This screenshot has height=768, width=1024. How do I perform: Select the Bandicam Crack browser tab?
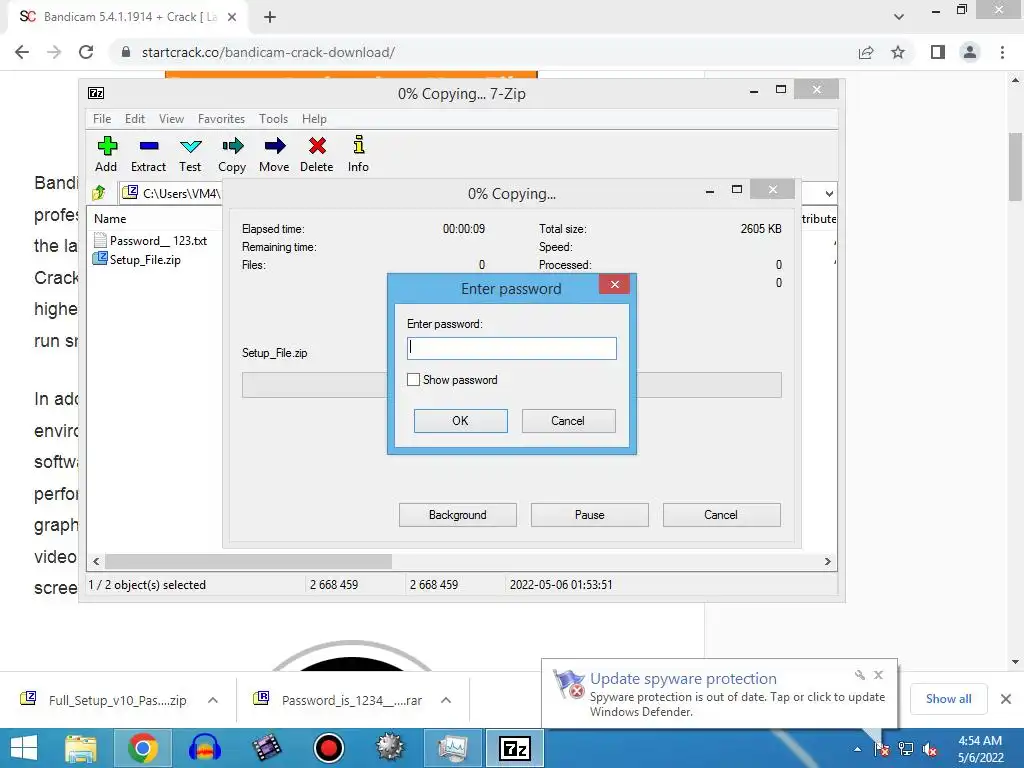click(x=128, y=17)
